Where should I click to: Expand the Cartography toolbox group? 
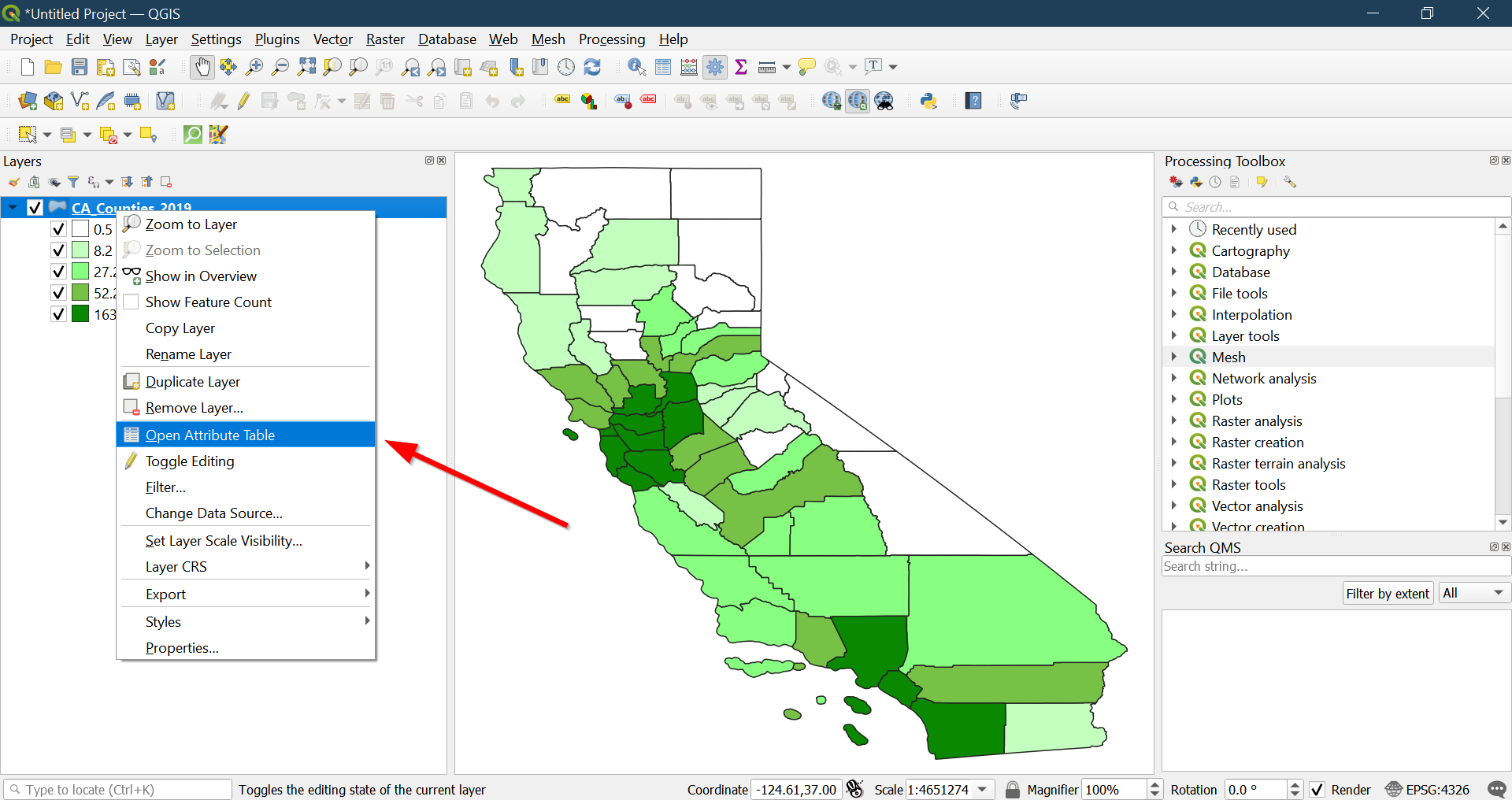click(1173, 251)
